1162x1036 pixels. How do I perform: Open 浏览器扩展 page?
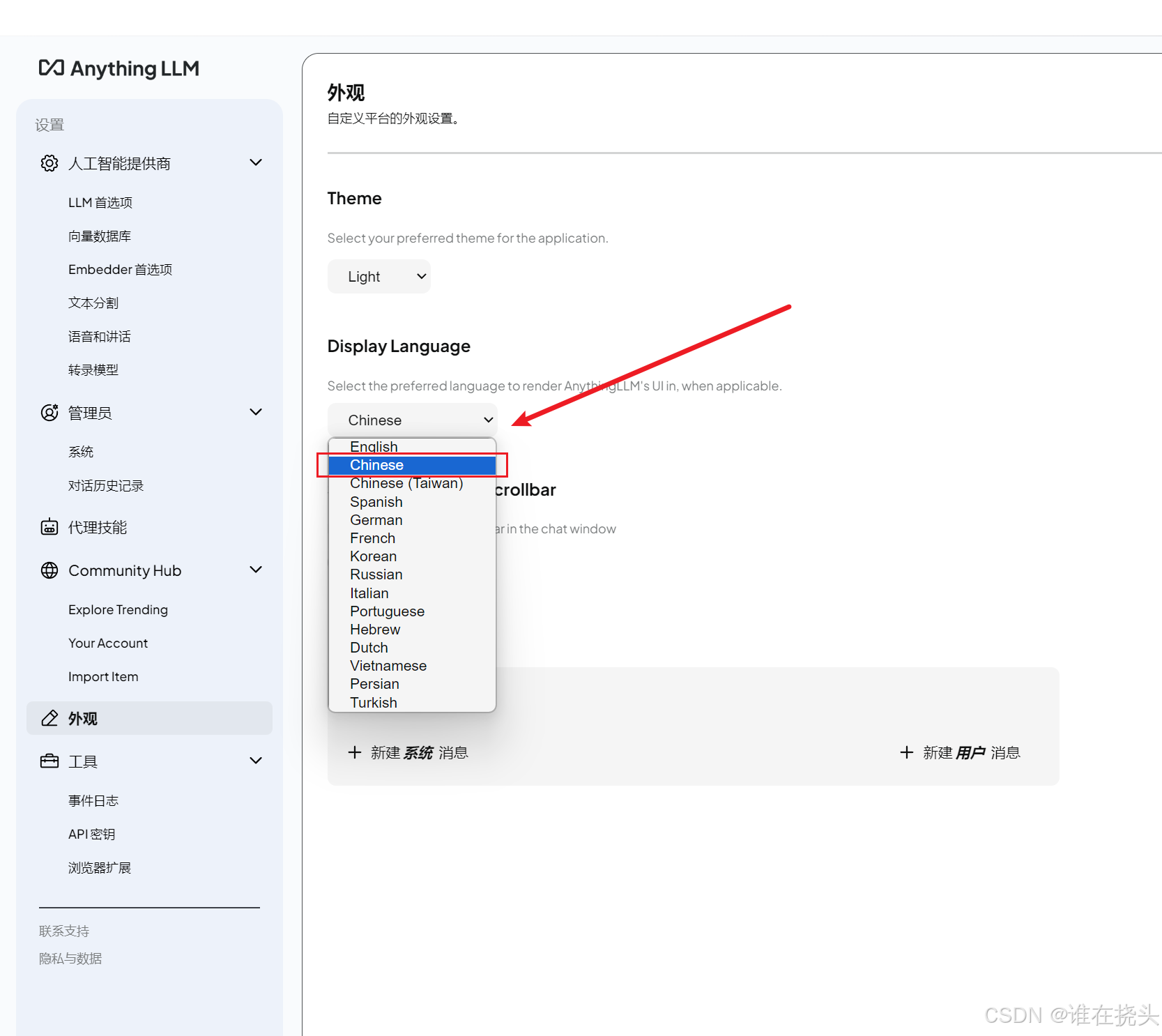[x=100, y=867]
